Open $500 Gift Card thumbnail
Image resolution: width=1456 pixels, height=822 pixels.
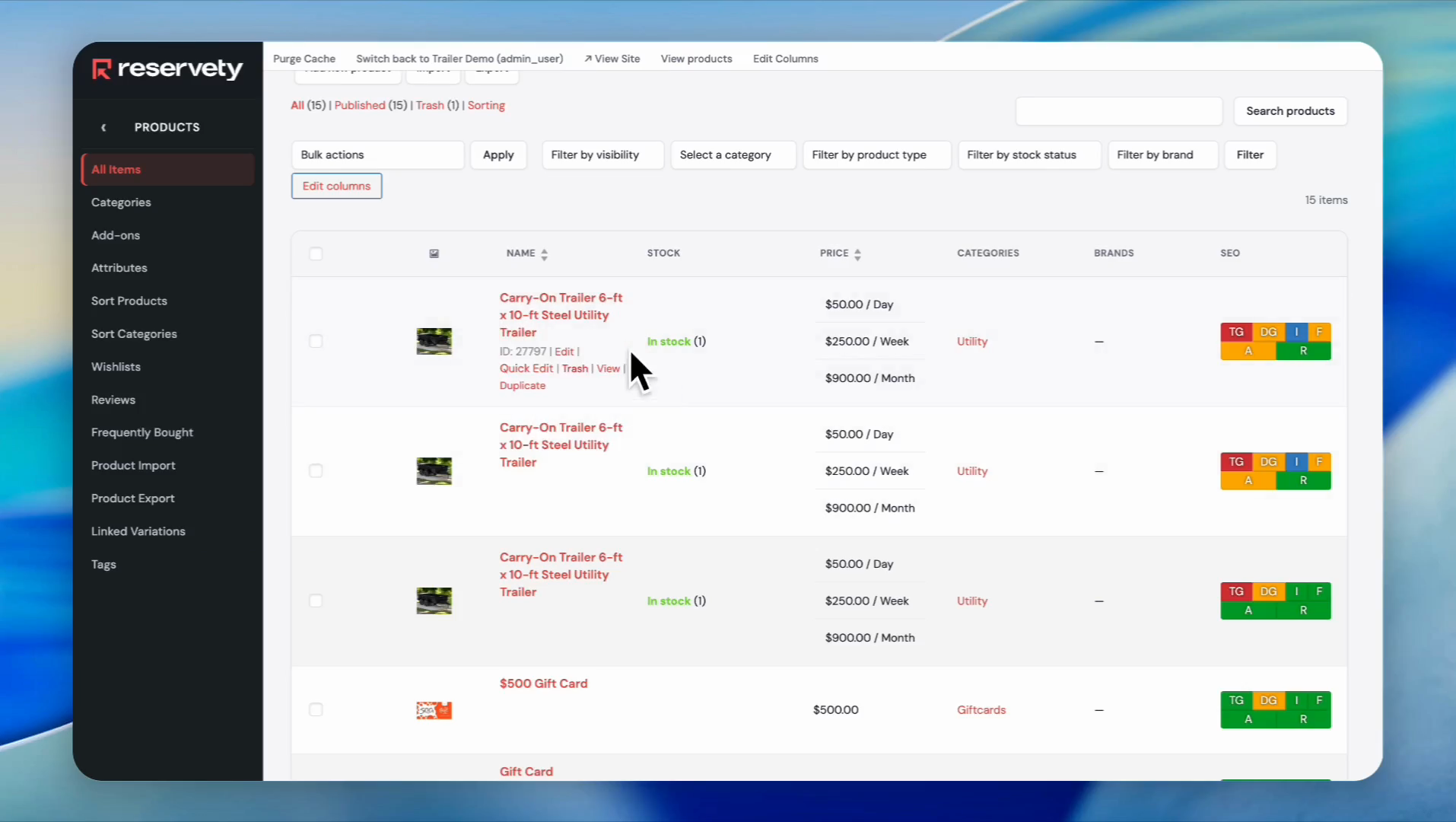point(434,710)
